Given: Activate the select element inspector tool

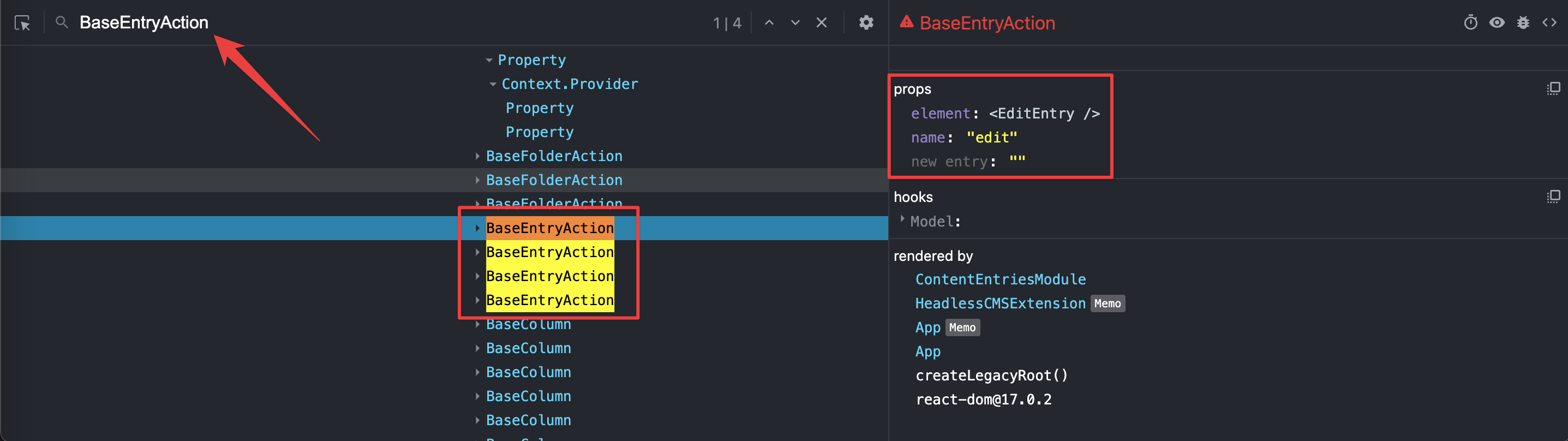Looking at the screenshot, I should click(x=22, y=23).
